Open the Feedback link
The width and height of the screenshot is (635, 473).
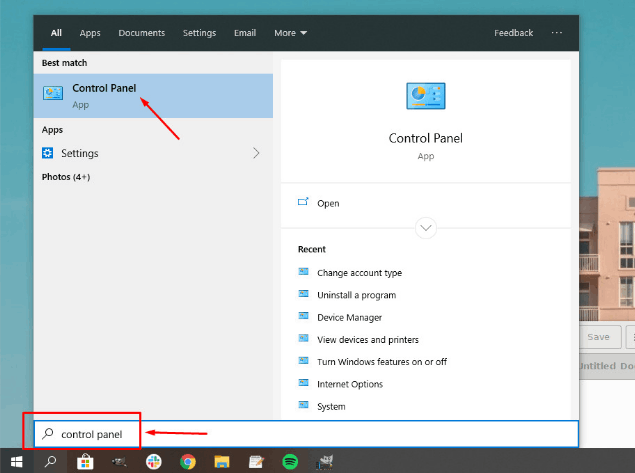point(514,33)
